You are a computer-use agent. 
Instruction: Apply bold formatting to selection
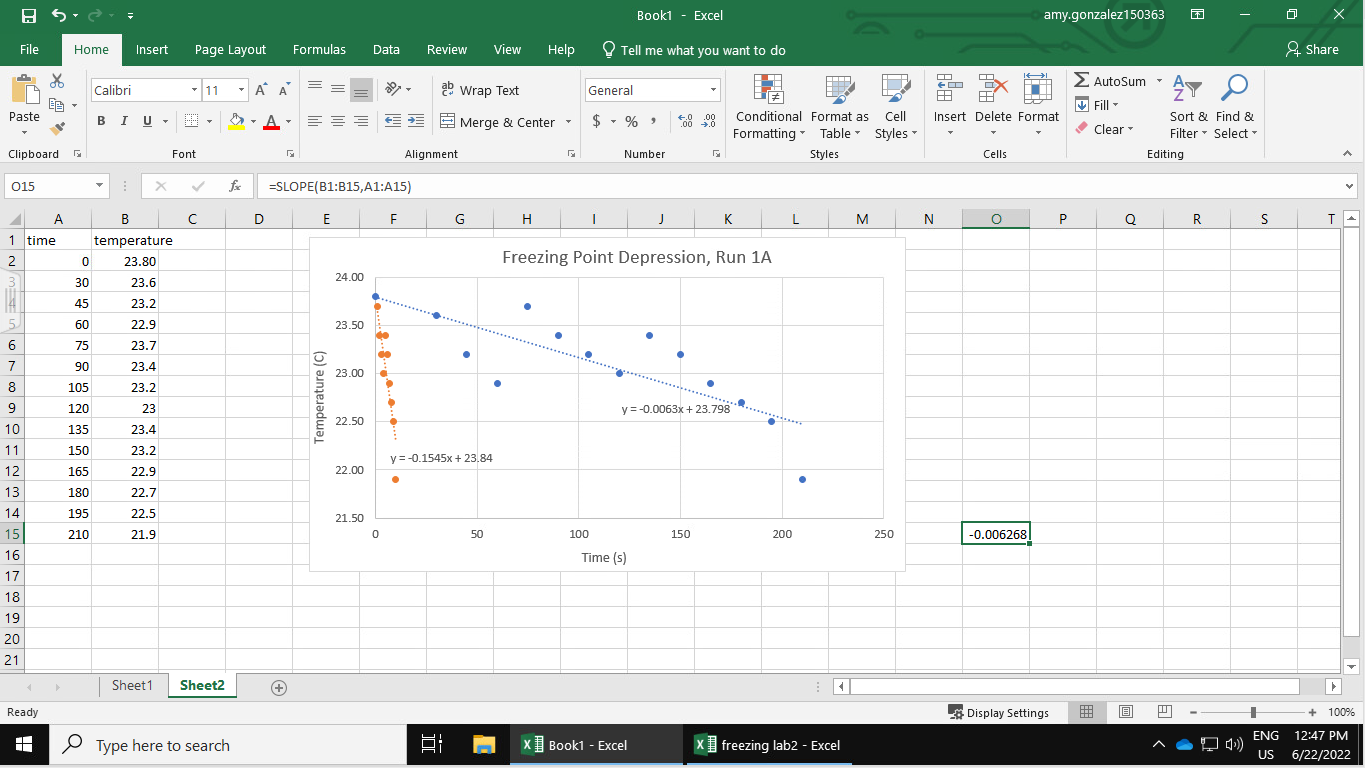point(100,120)
